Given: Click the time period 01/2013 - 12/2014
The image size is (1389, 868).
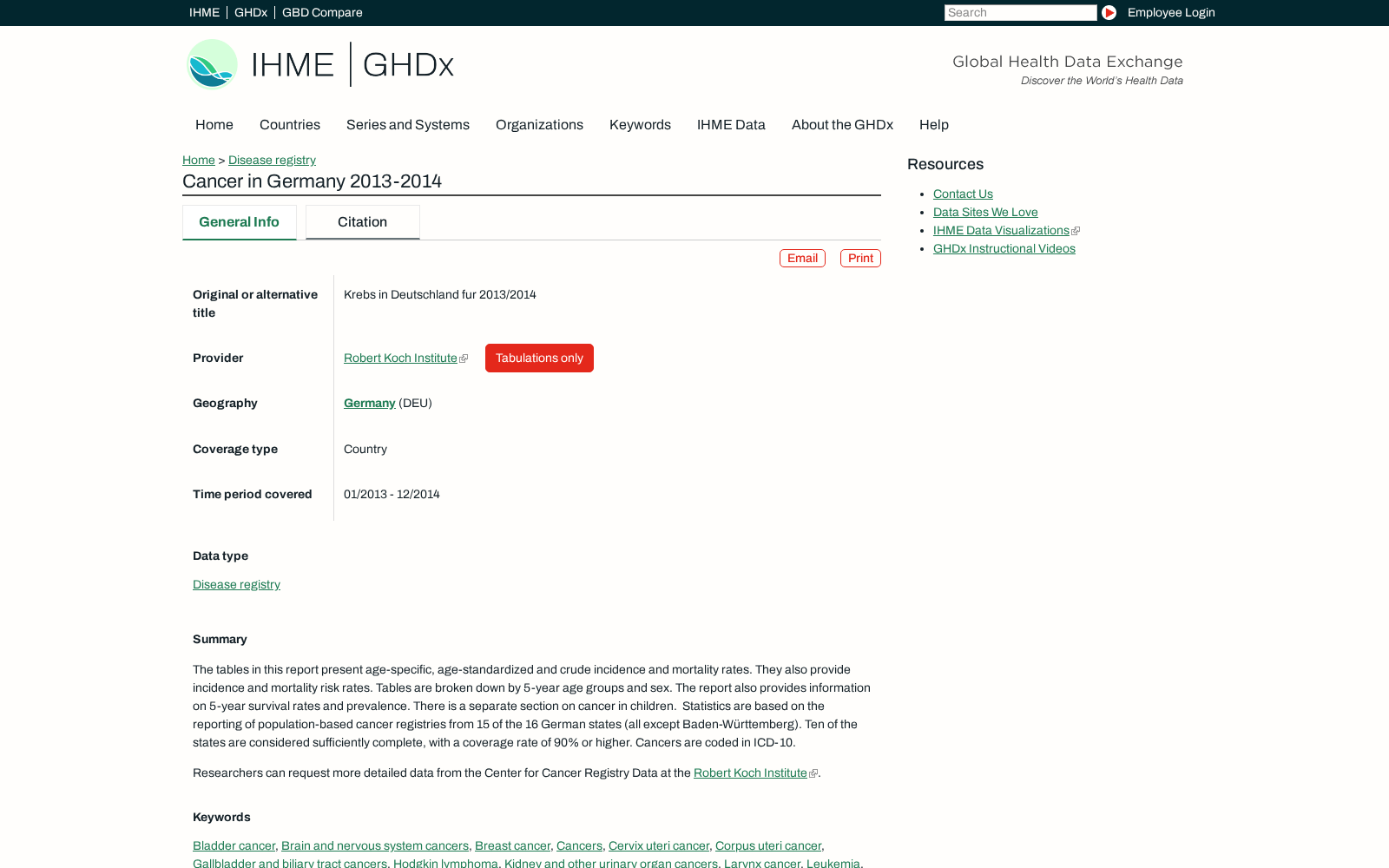Looking at the screenshot, I should (x=392, y=494).
